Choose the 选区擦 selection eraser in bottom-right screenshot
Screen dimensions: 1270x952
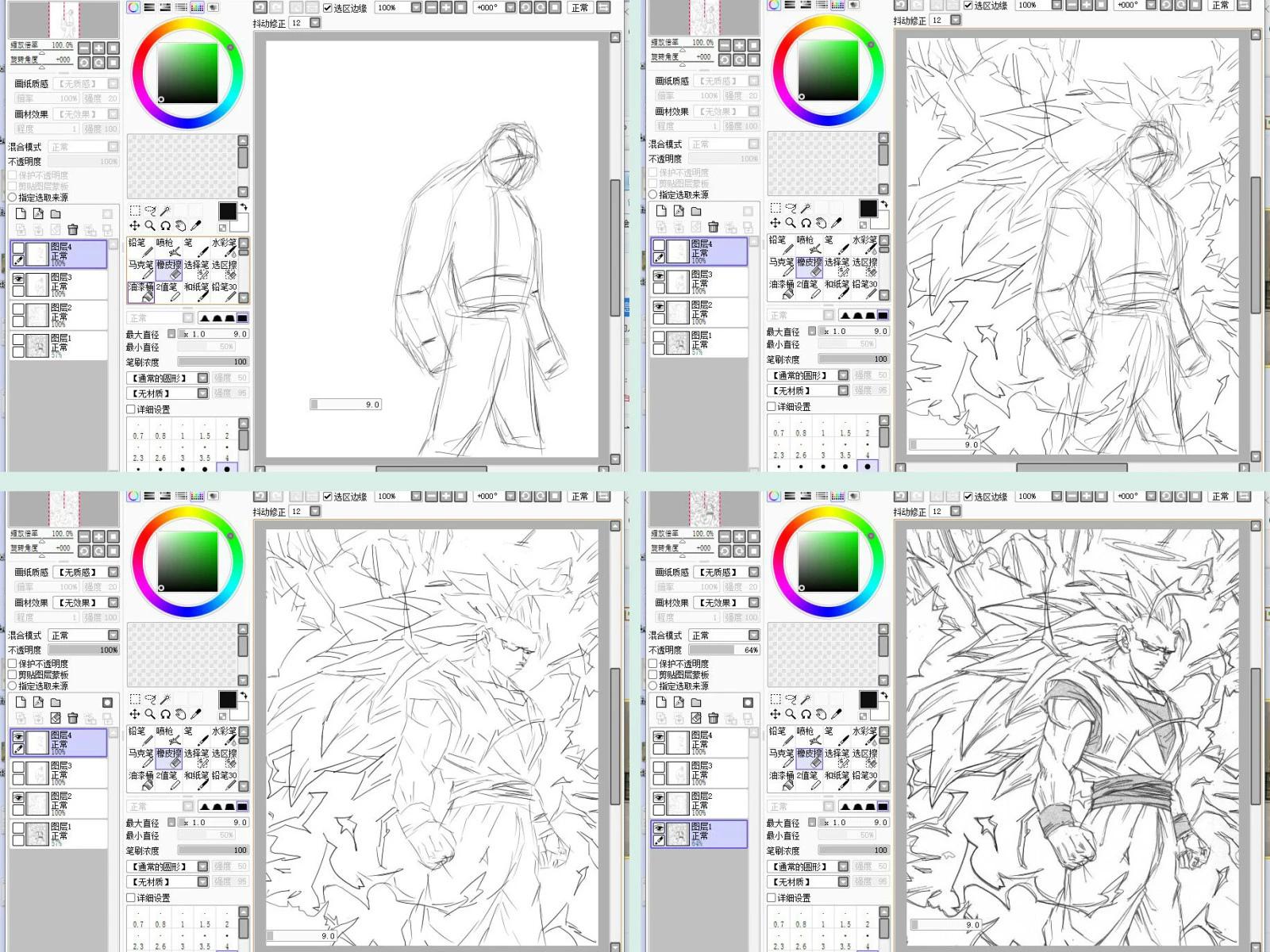pyautogui.click(x=864, y=758)
